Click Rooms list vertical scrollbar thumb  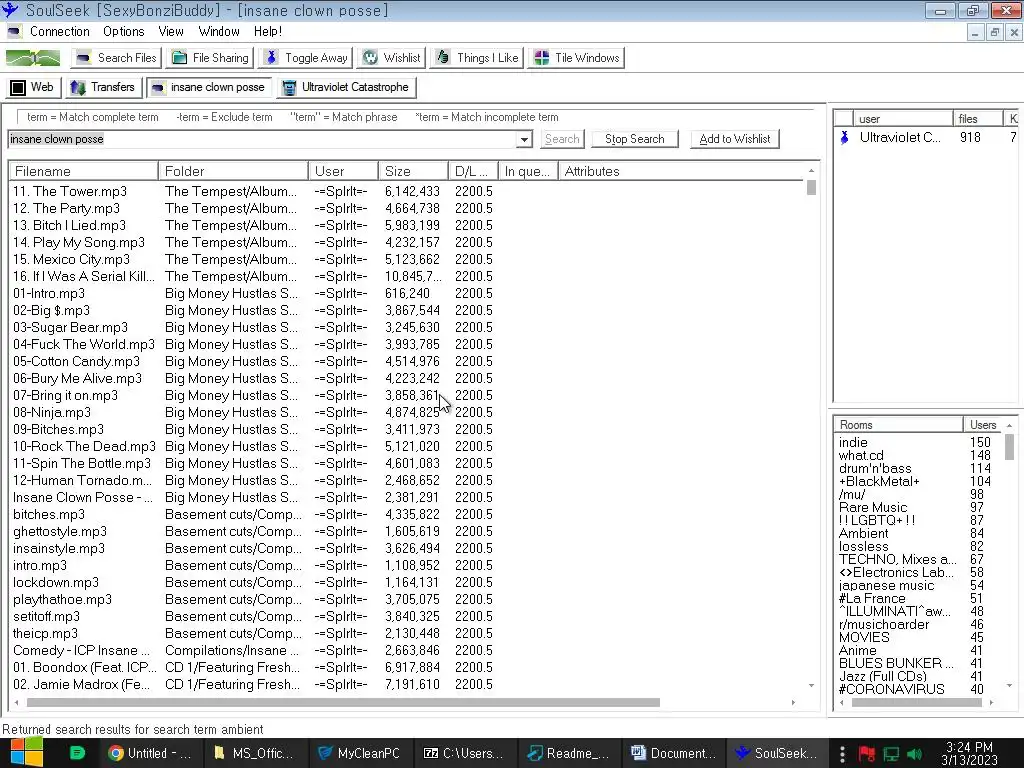tap(1009, 447)
